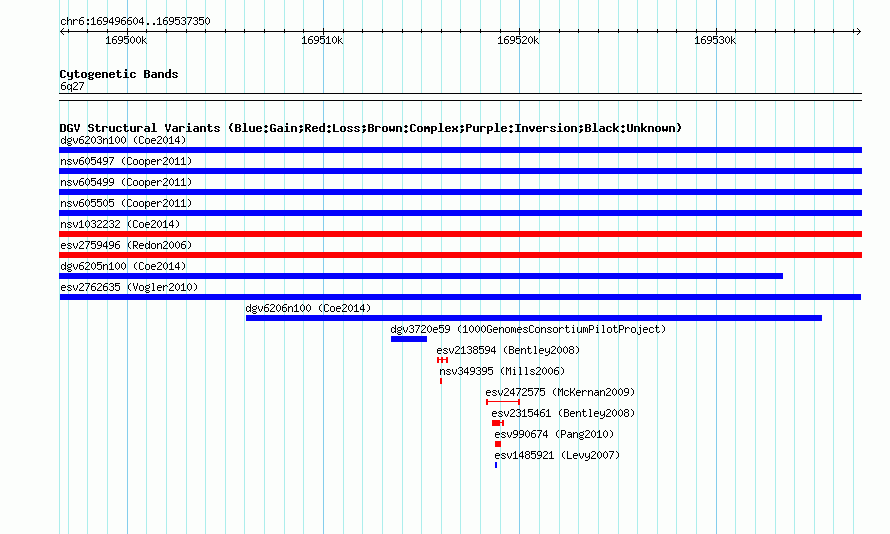The image size is (890, 534).
Task: Click the blue bar for dgv6205n100
Action: tap(421, 276)
